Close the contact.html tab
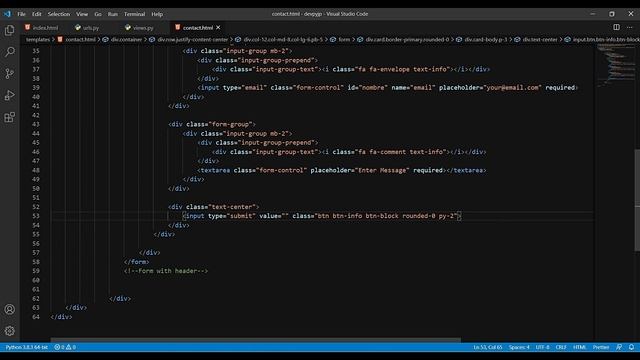This screenshot has height=360, width=640. [x=218, y=27]
